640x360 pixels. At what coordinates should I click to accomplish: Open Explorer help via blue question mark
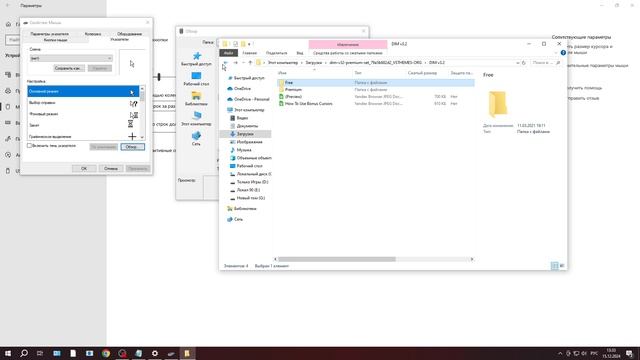coord(563,53)
